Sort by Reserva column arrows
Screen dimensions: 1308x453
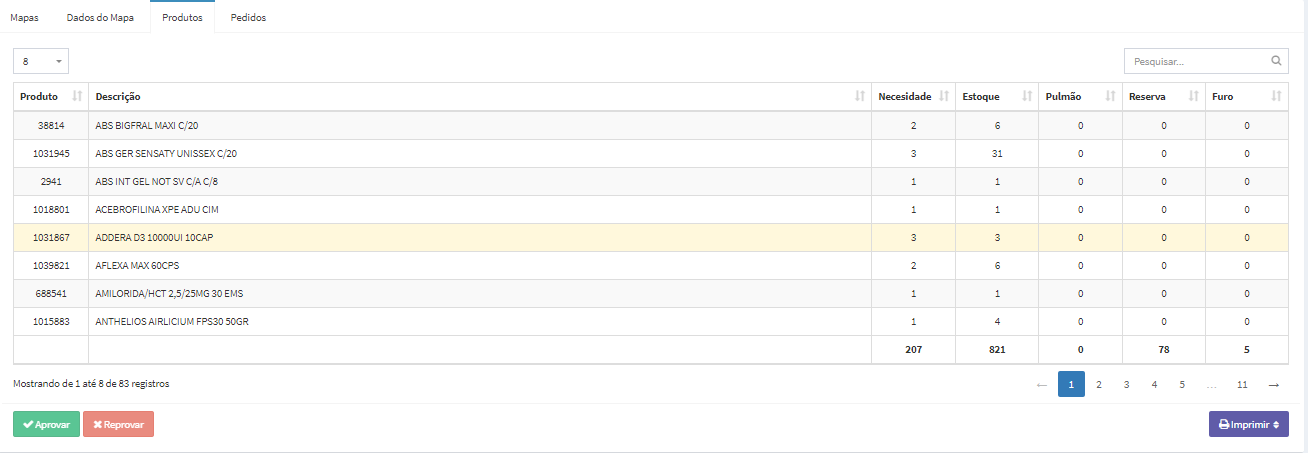tap(1193, 96)
